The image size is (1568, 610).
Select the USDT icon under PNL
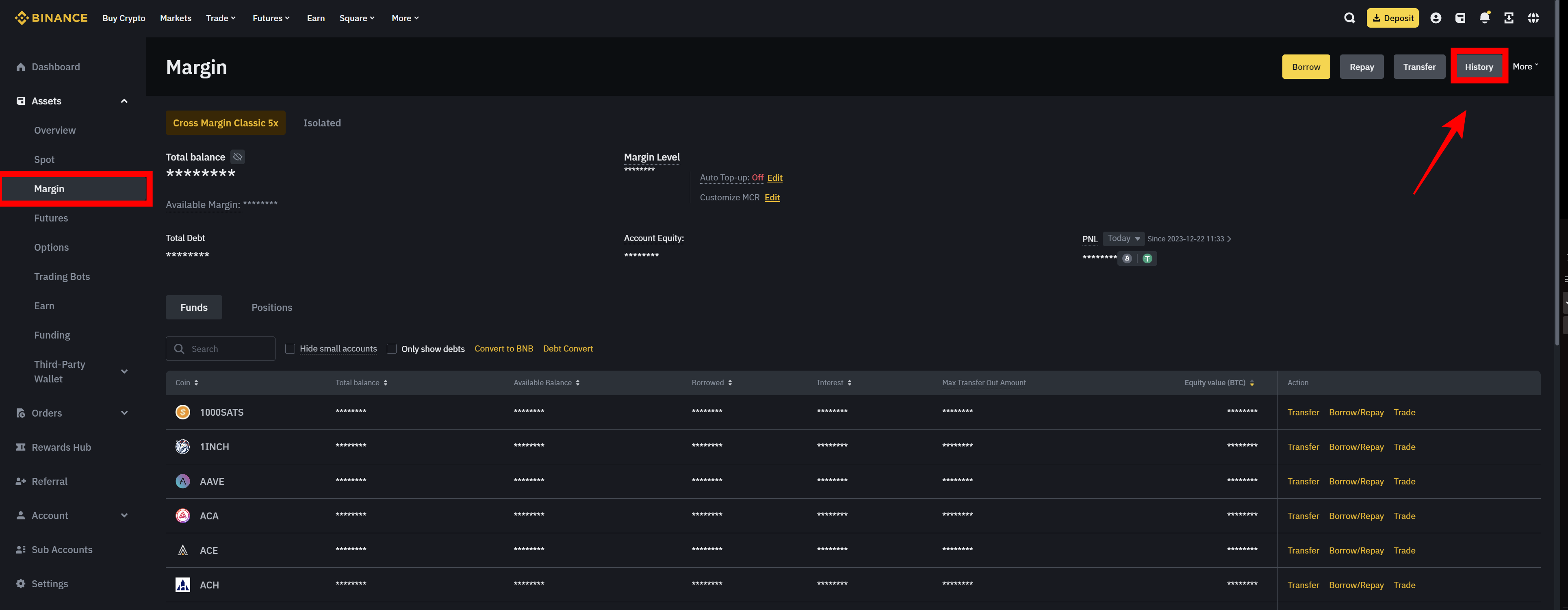pos(1147,259)
